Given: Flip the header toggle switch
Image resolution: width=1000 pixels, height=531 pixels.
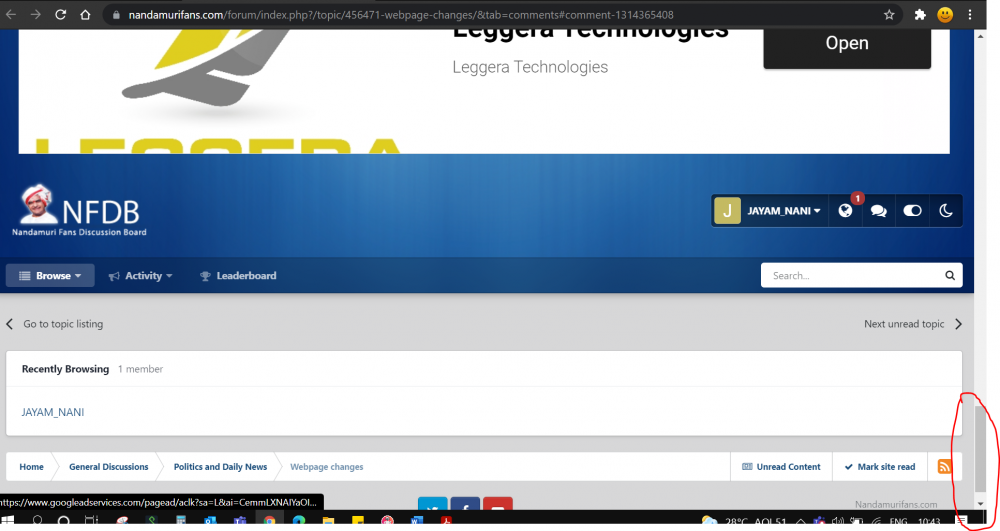Looking at the screenshot, I should pyautogui.click(x=912, y=211).
